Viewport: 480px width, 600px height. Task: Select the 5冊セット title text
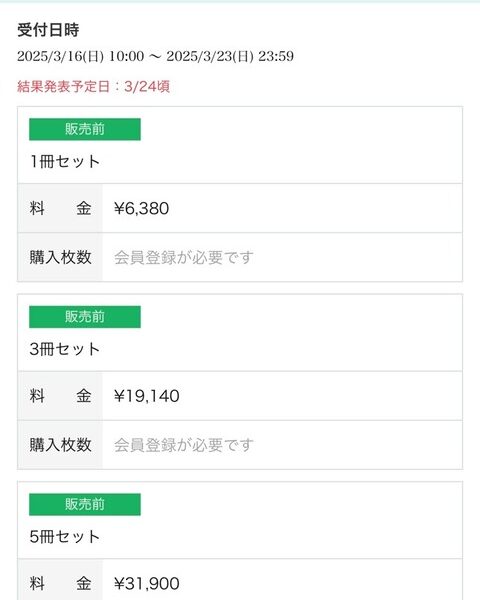65,536
